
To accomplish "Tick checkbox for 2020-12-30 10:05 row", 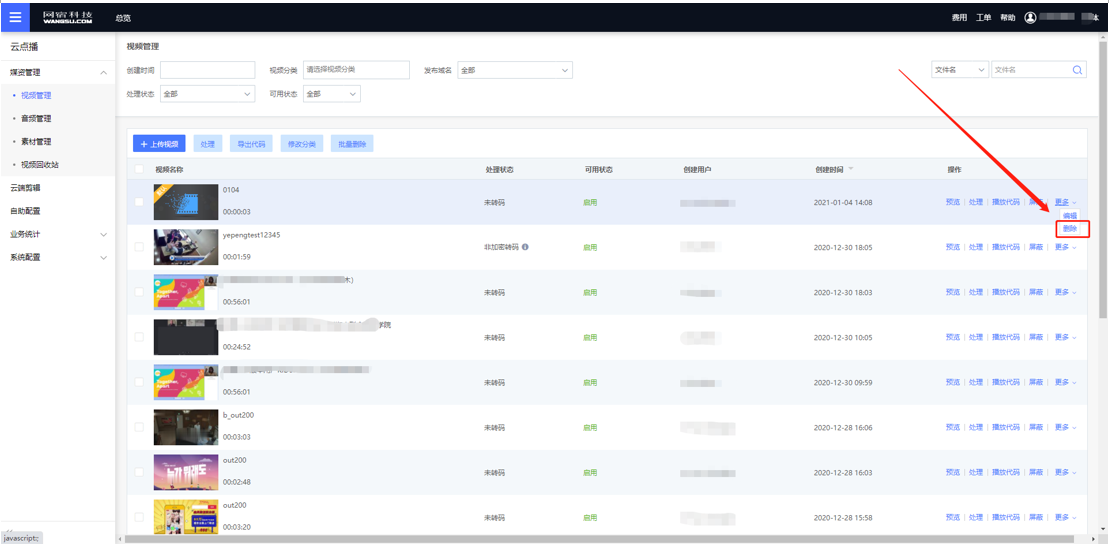I will (139, 337).
